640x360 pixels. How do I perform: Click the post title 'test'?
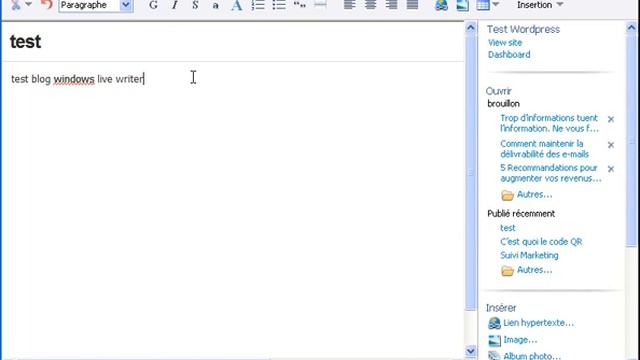25,42
